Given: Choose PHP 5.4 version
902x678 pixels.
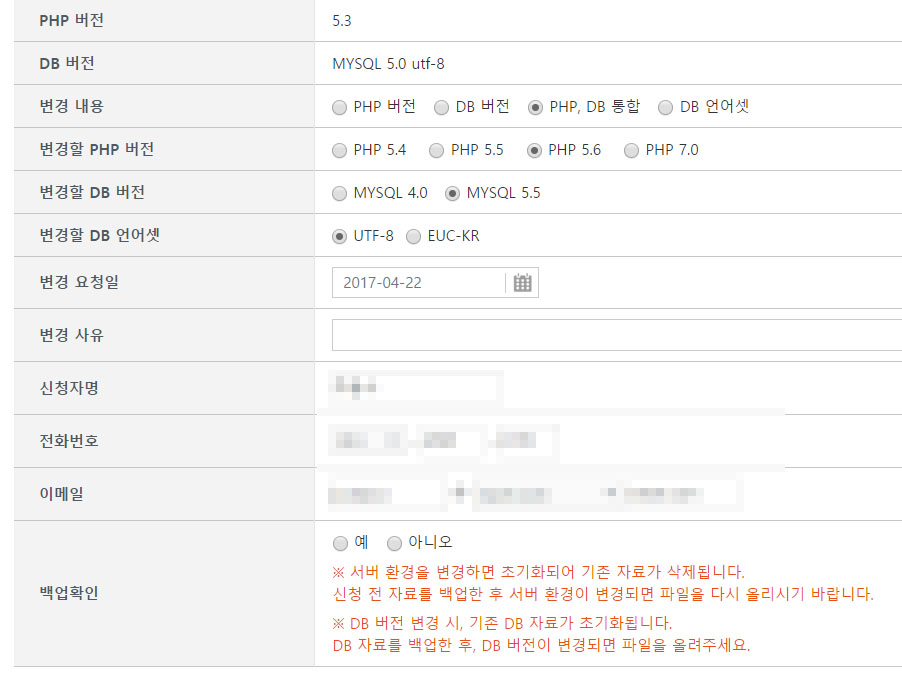Looking at the screenshot, I should 340,151.
